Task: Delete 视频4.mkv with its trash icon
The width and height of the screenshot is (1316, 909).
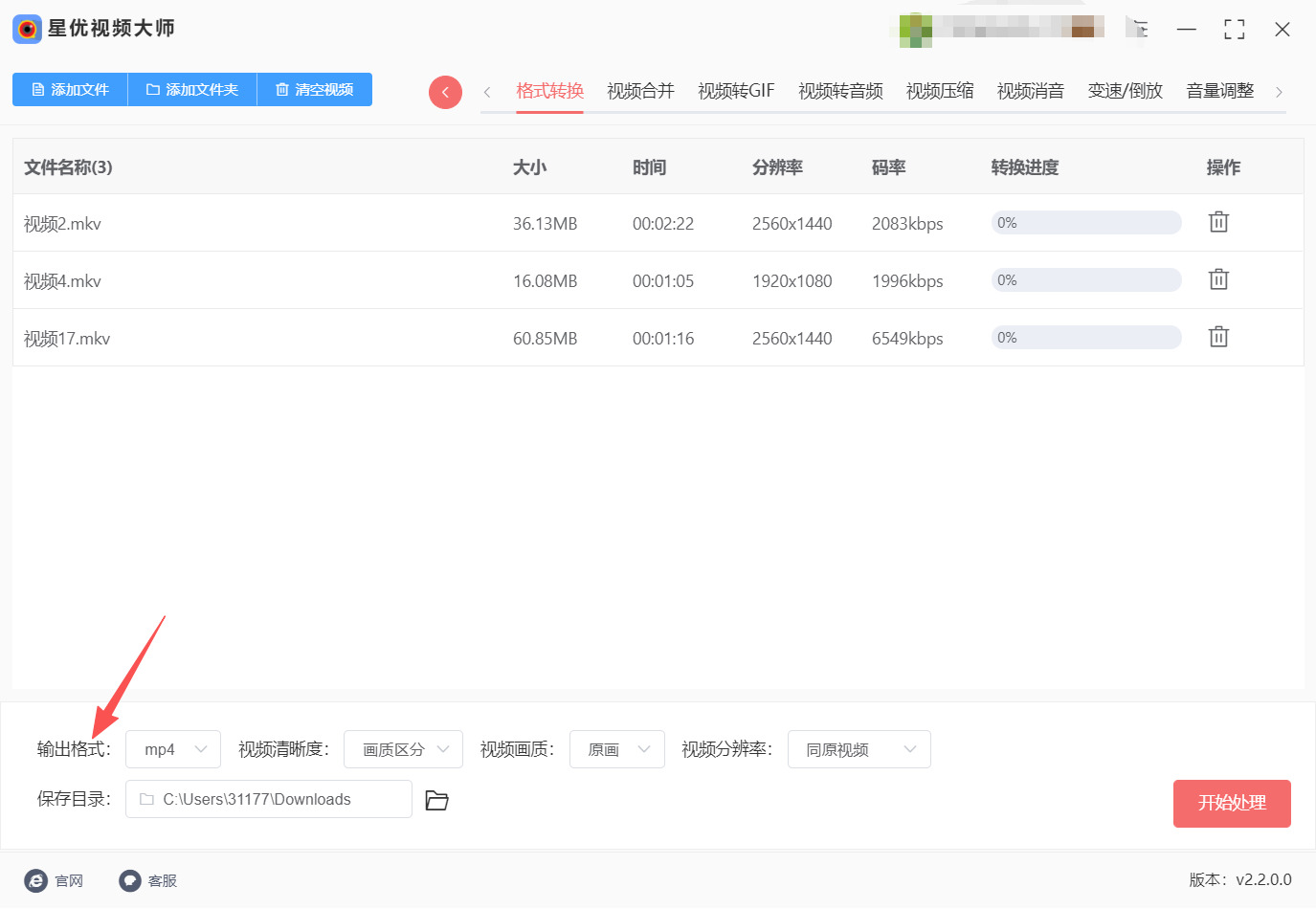Action: click(x=1218, y=279)
